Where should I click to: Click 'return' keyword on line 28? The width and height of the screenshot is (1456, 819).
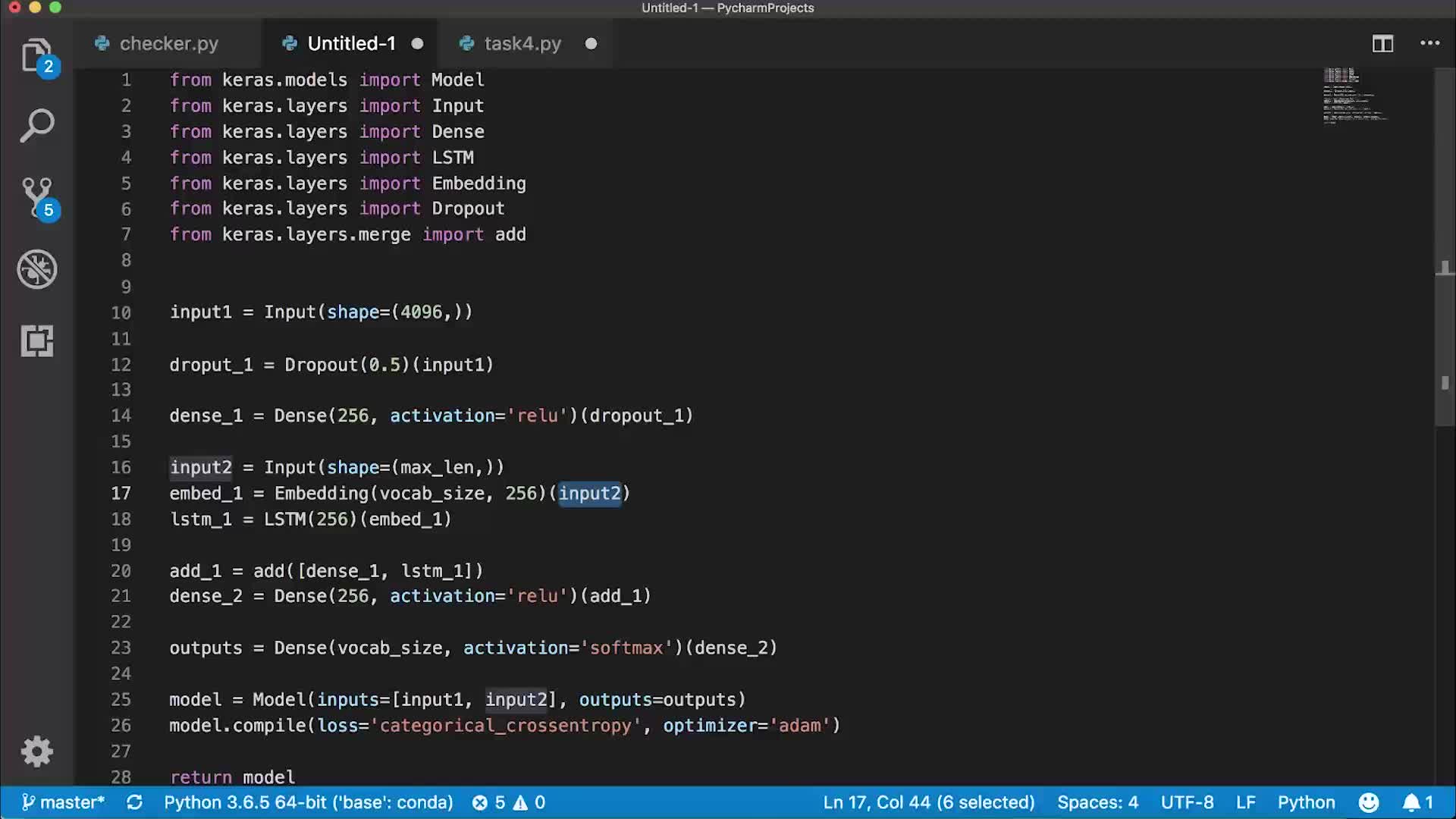(201, 777)
